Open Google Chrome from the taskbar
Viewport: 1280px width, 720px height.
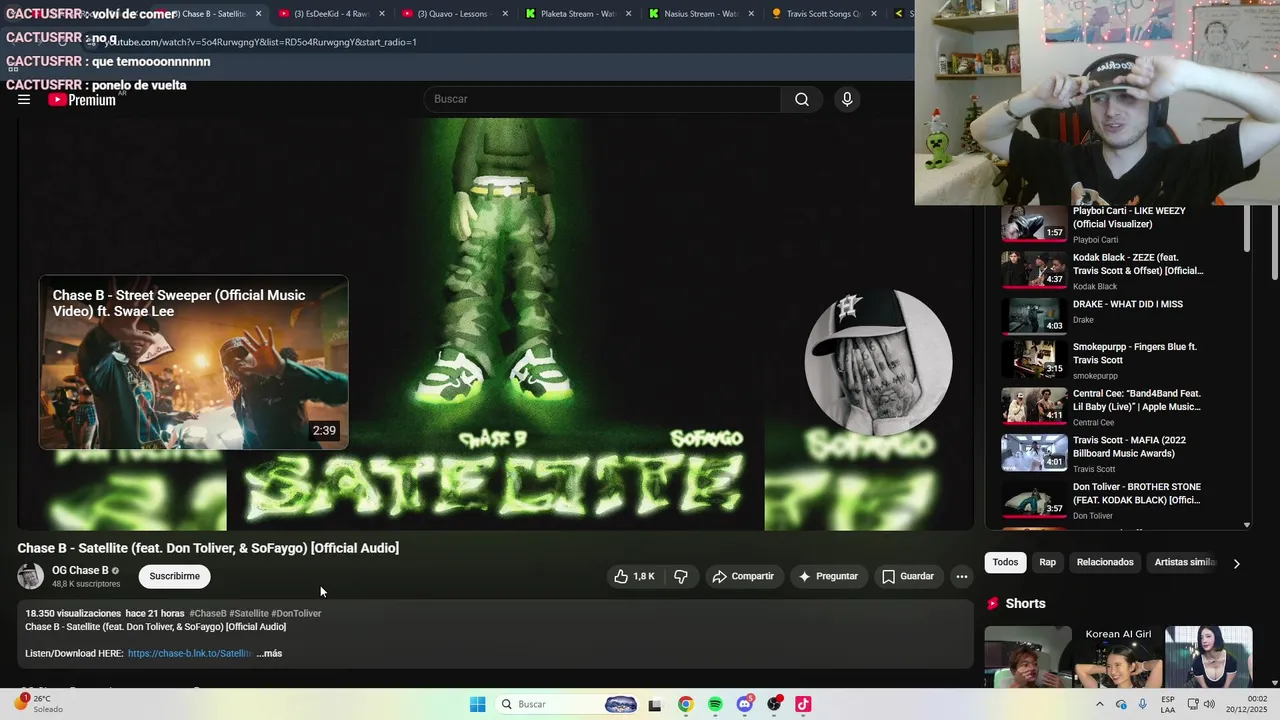pos(685,704)
